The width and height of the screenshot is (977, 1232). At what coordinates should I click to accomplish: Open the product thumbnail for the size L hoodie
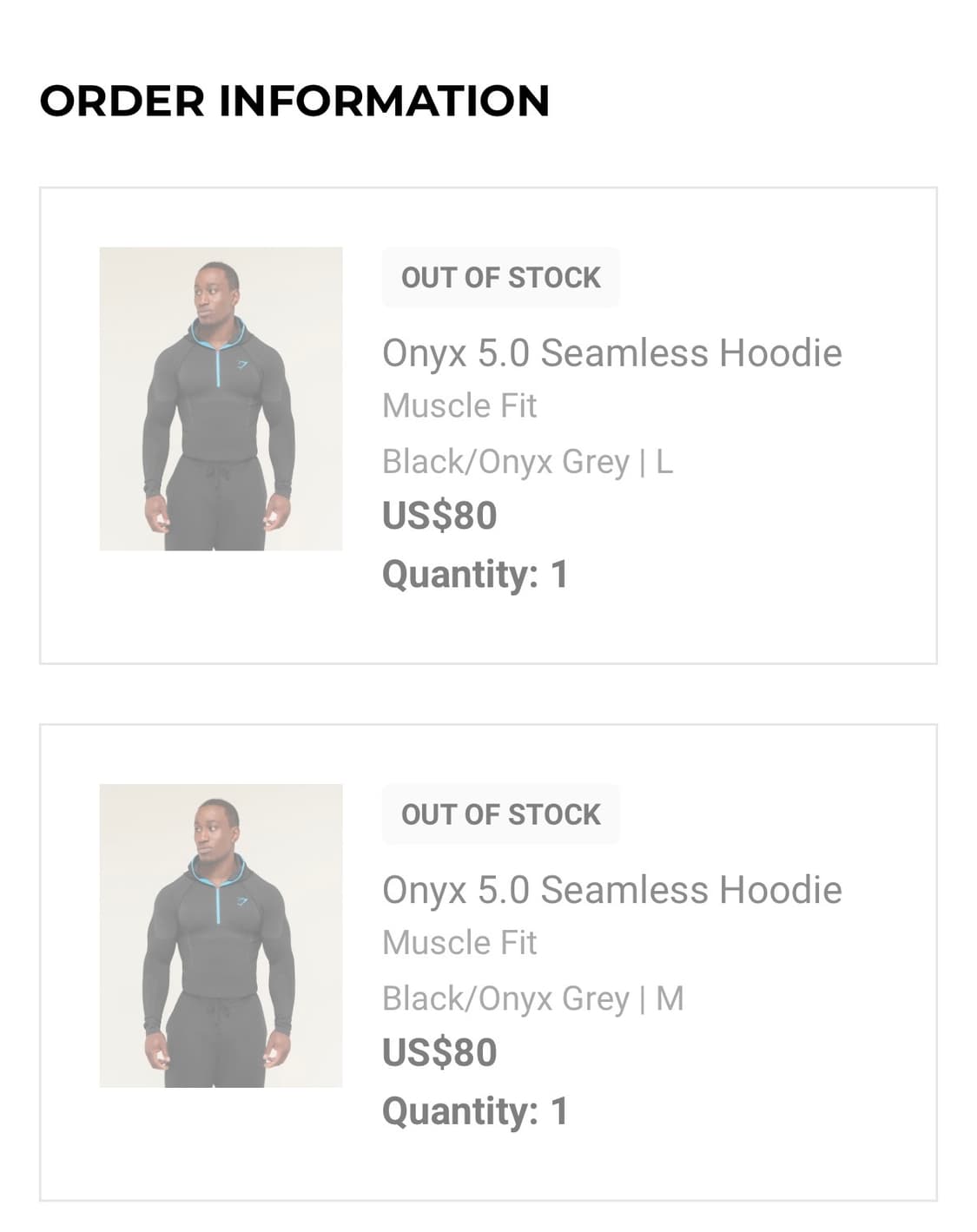click(x=221, y=399)
